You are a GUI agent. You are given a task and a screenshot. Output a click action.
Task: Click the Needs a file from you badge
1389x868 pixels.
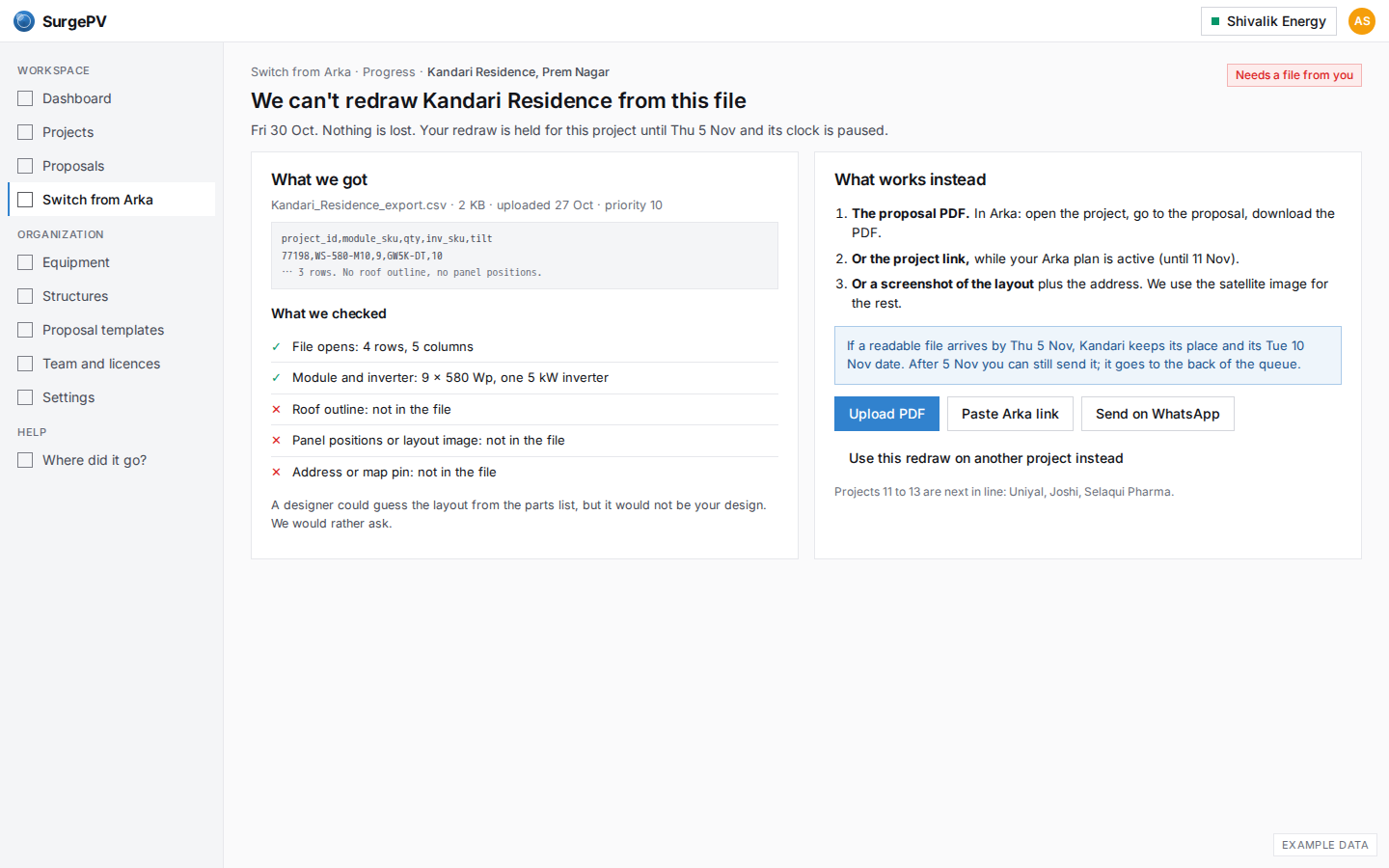[x=1294, y=75]
